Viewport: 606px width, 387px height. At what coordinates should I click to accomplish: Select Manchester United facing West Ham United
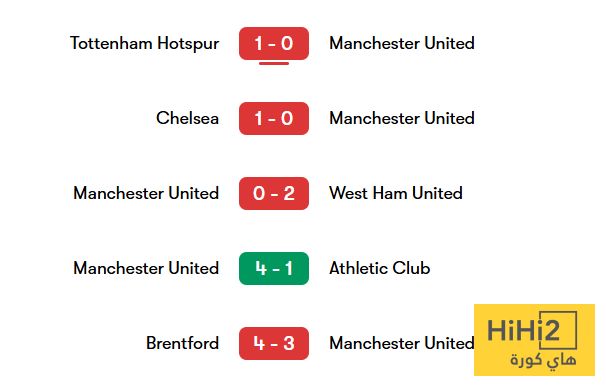[146, 193]
